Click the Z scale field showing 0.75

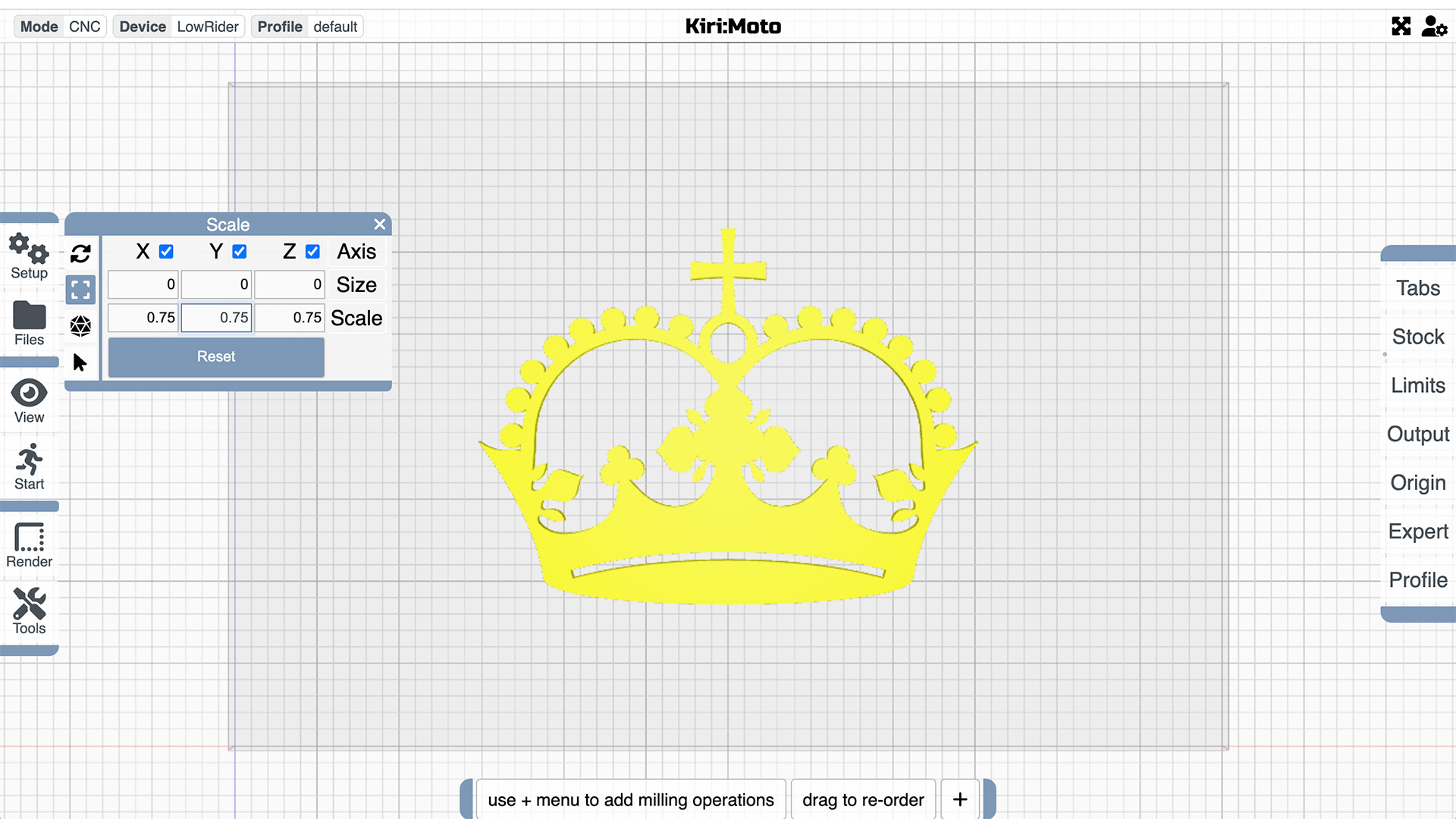tap(290, 318)
